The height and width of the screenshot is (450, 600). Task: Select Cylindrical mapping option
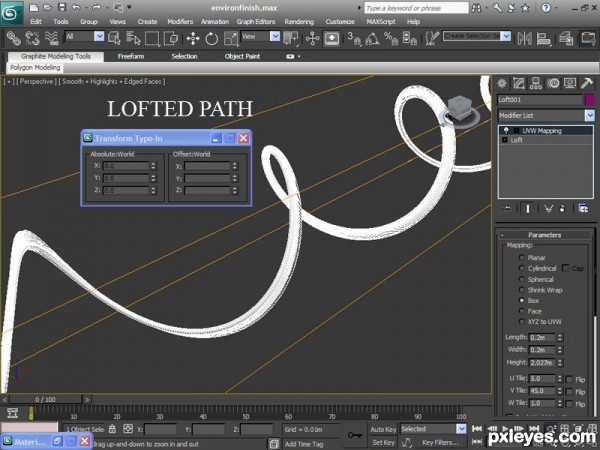[x=521, y=268]
